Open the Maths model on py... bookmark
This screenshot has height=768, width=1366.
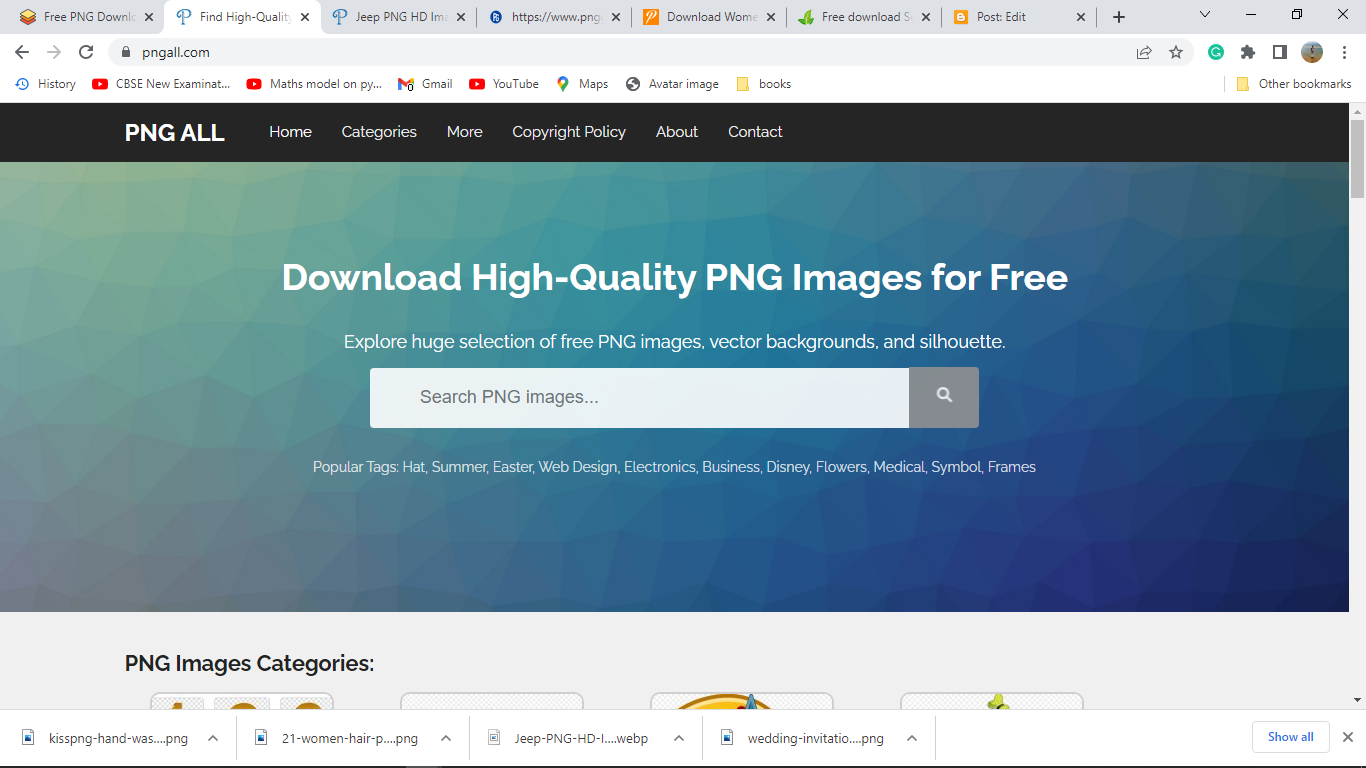point(314,84)
